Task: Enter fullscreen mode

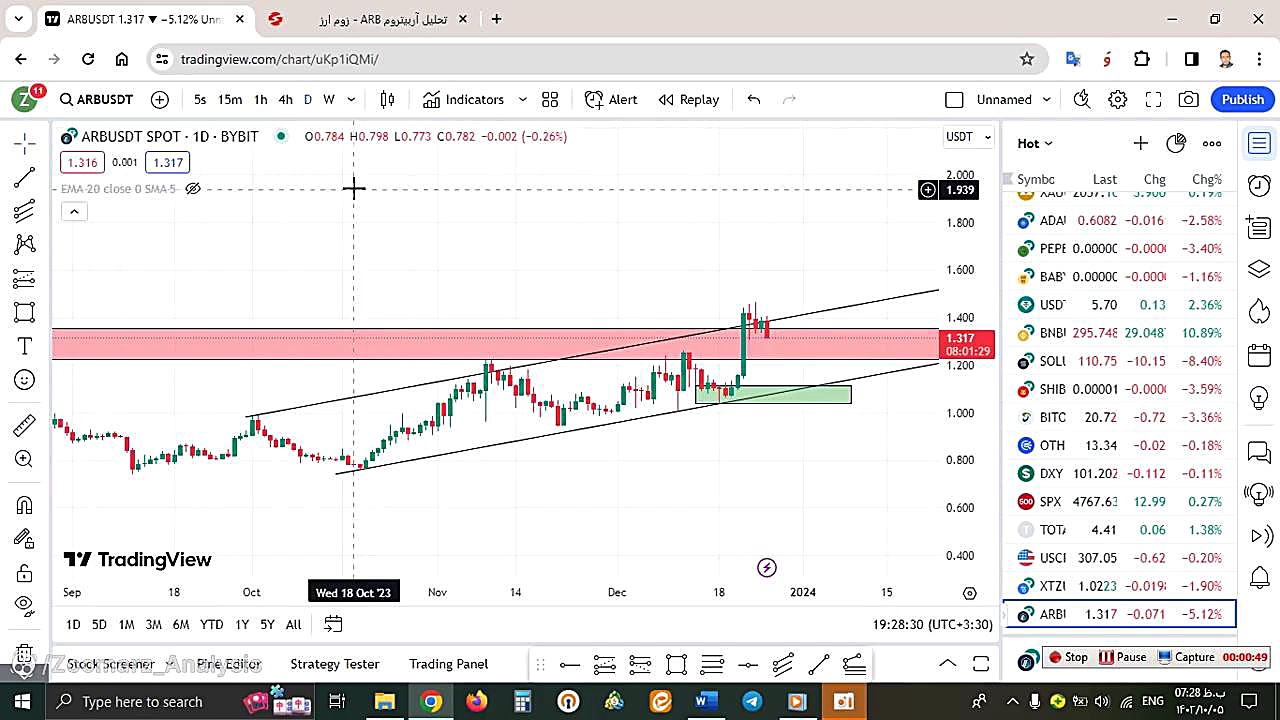Action: point(1153,99)
